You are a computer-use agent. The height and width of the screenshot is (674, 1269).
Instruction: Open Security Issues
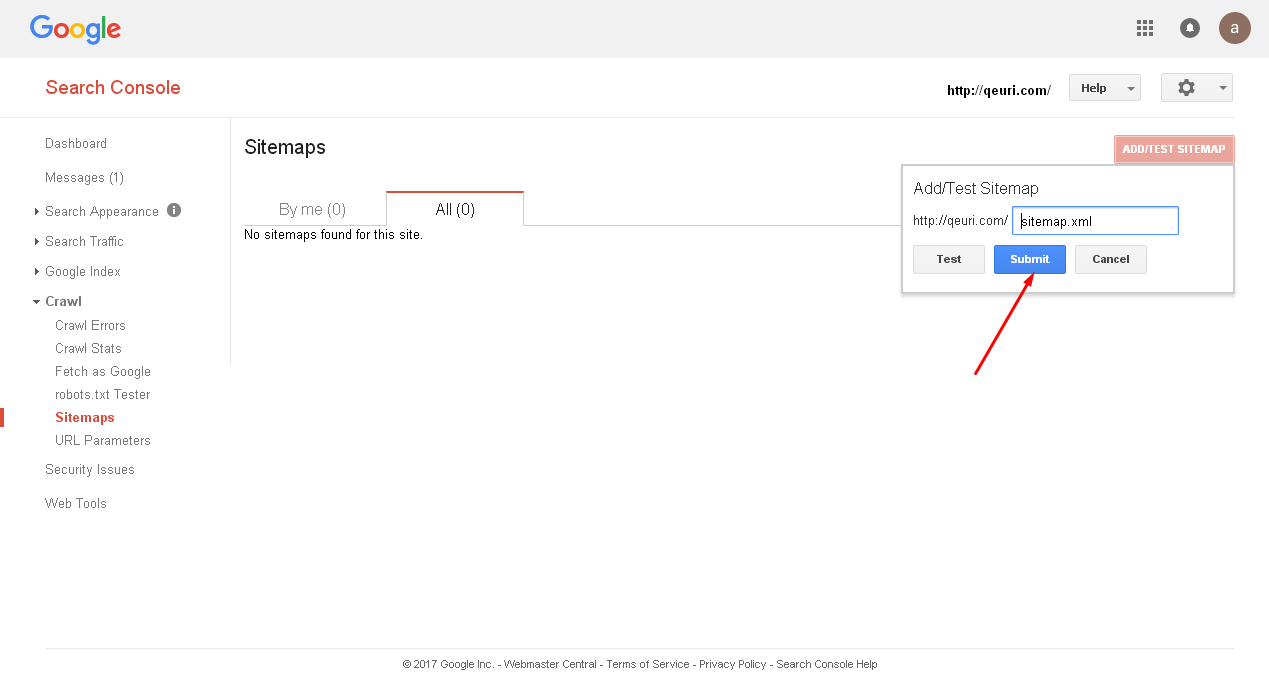(x=90, y=469)
